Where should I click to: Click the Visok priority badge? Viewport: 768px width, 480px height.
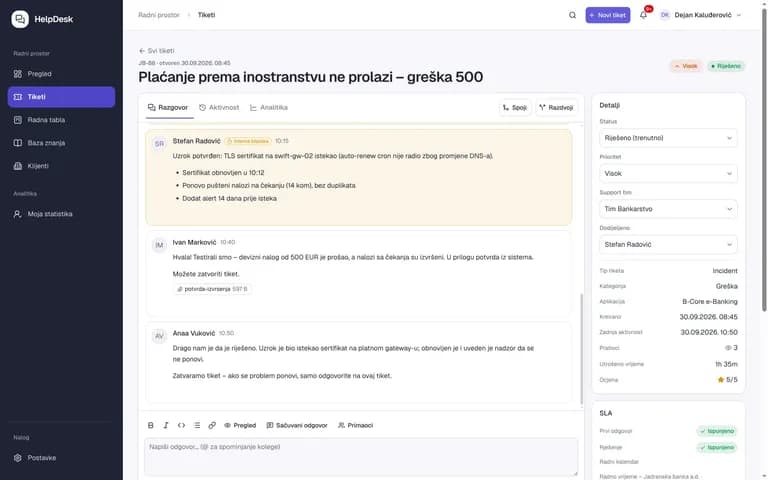[x=686, y=66]
